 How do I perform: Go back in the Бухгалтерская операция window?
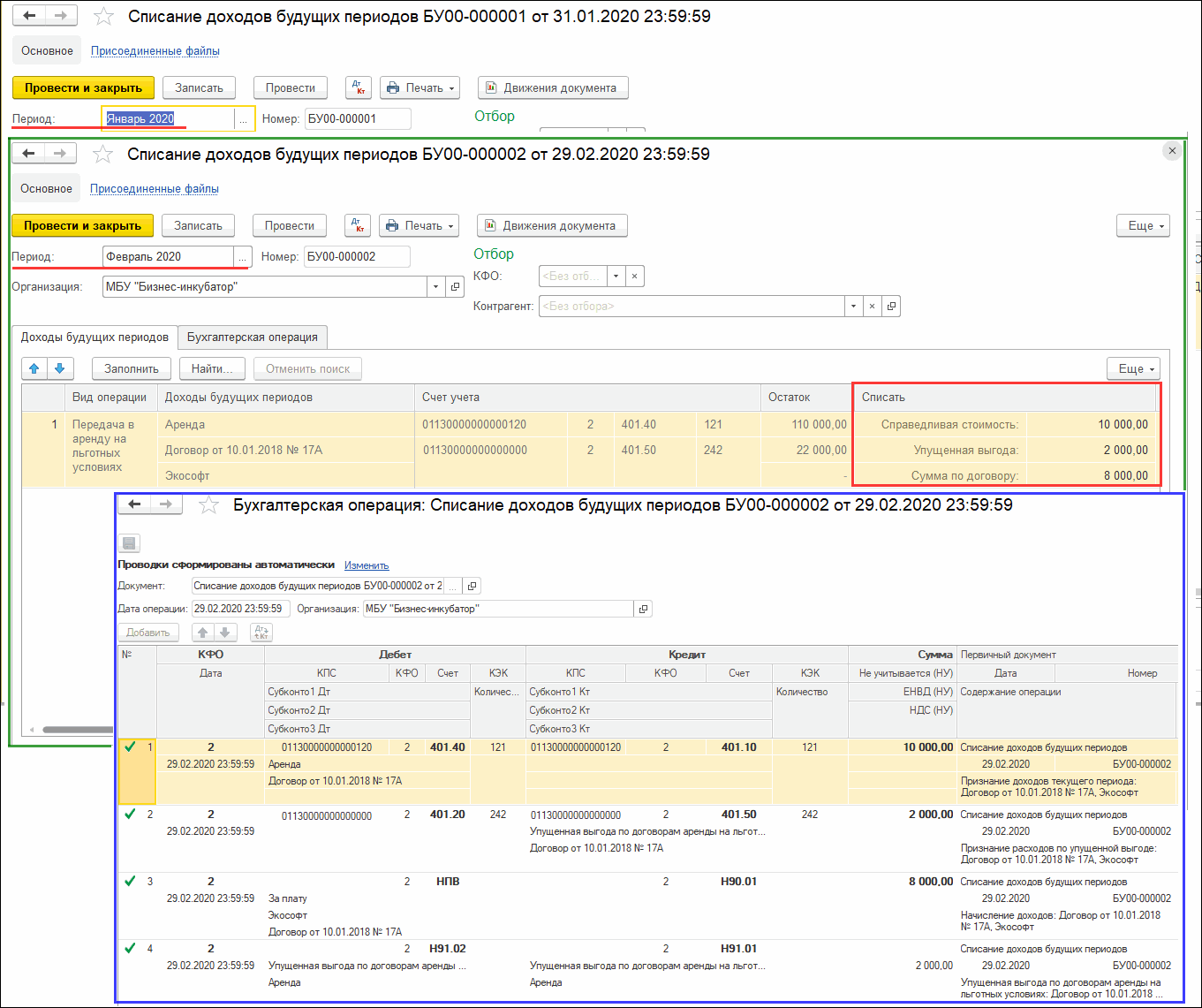pos(134,504)
